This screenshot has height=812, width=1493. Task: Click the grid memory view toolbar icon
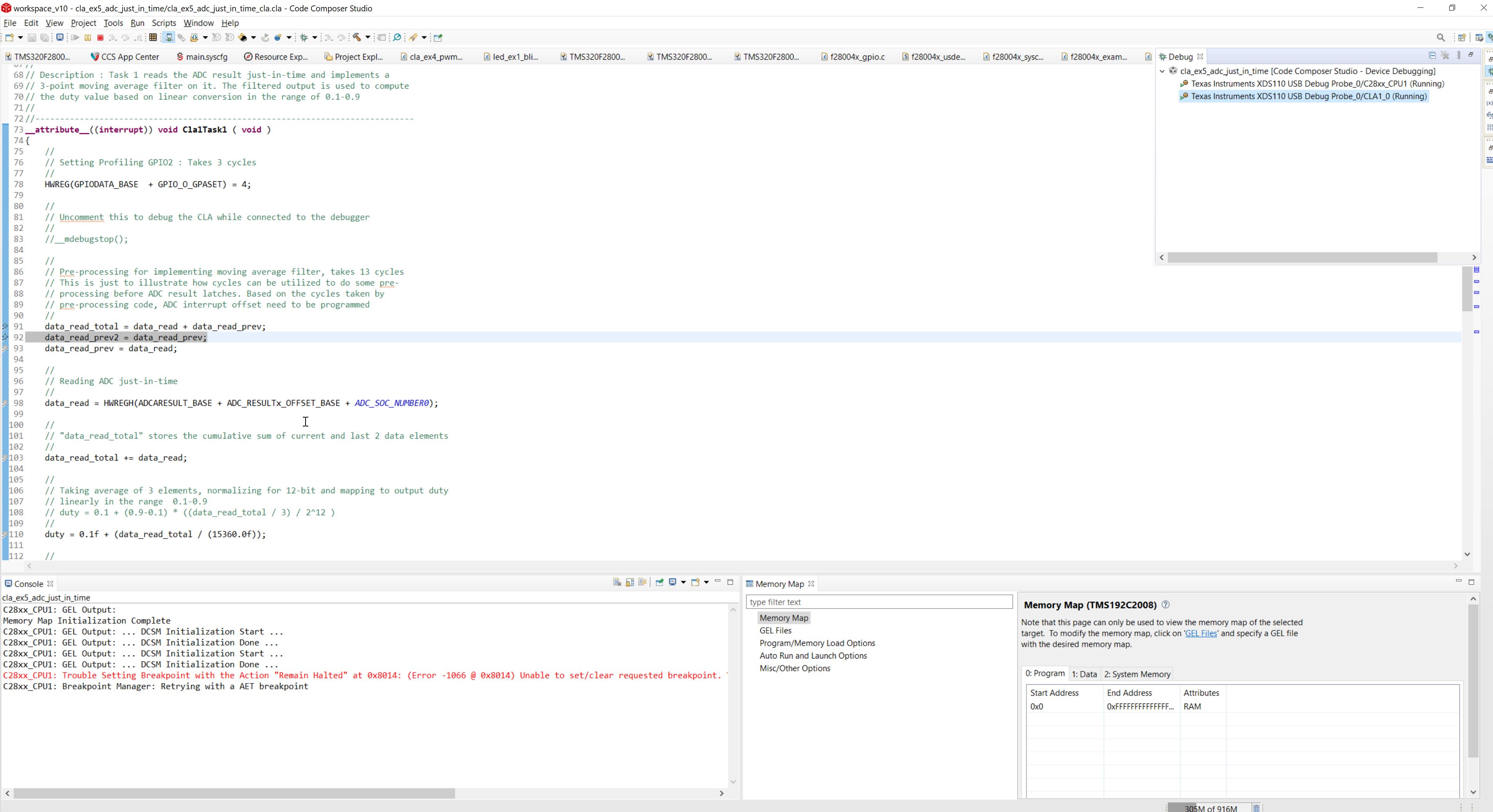click(x=153, y=37)
